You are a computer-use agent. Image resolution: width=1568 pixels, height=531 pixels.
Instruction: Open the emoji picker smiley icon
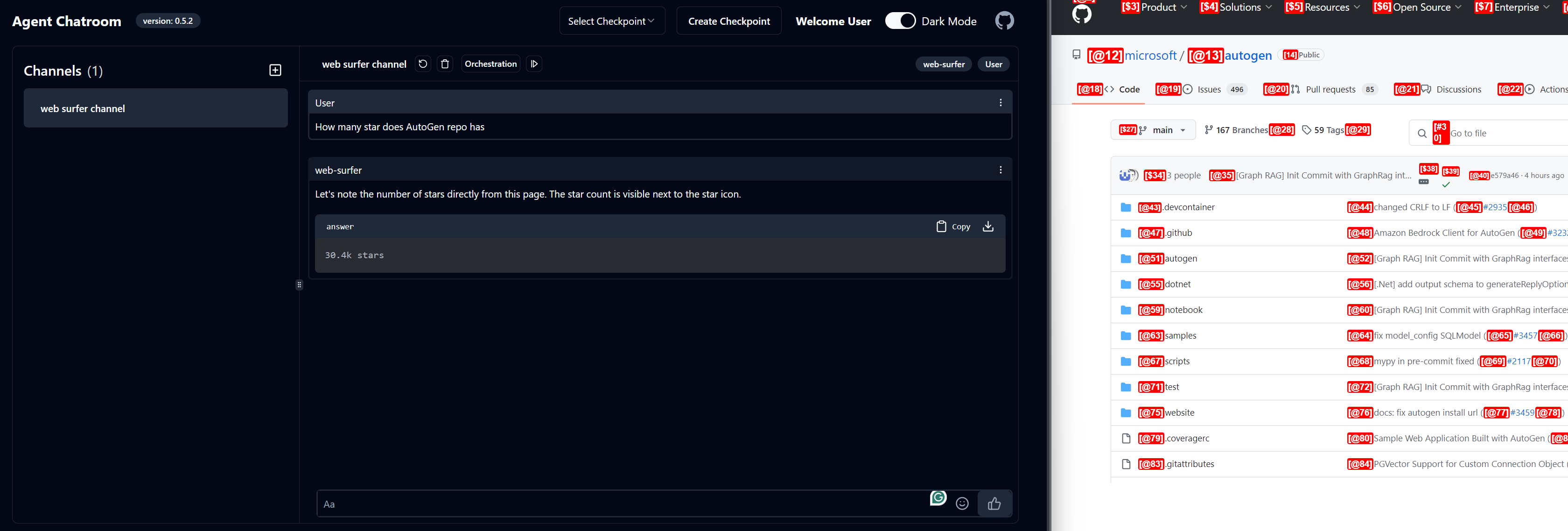pos(962,503)
